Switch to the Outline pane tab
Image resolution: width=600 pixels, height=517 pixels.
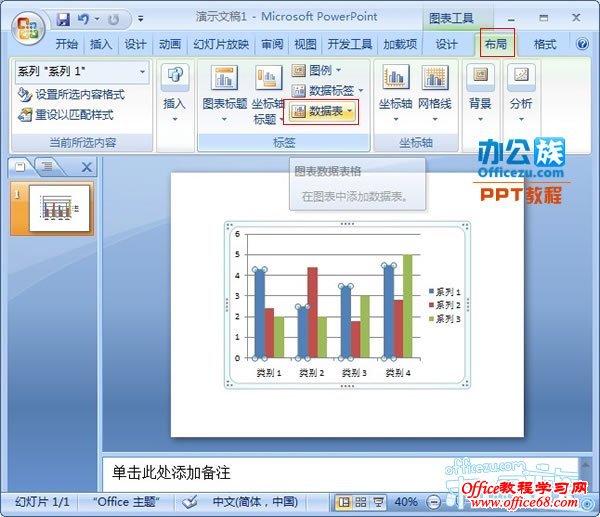[47, 166]
